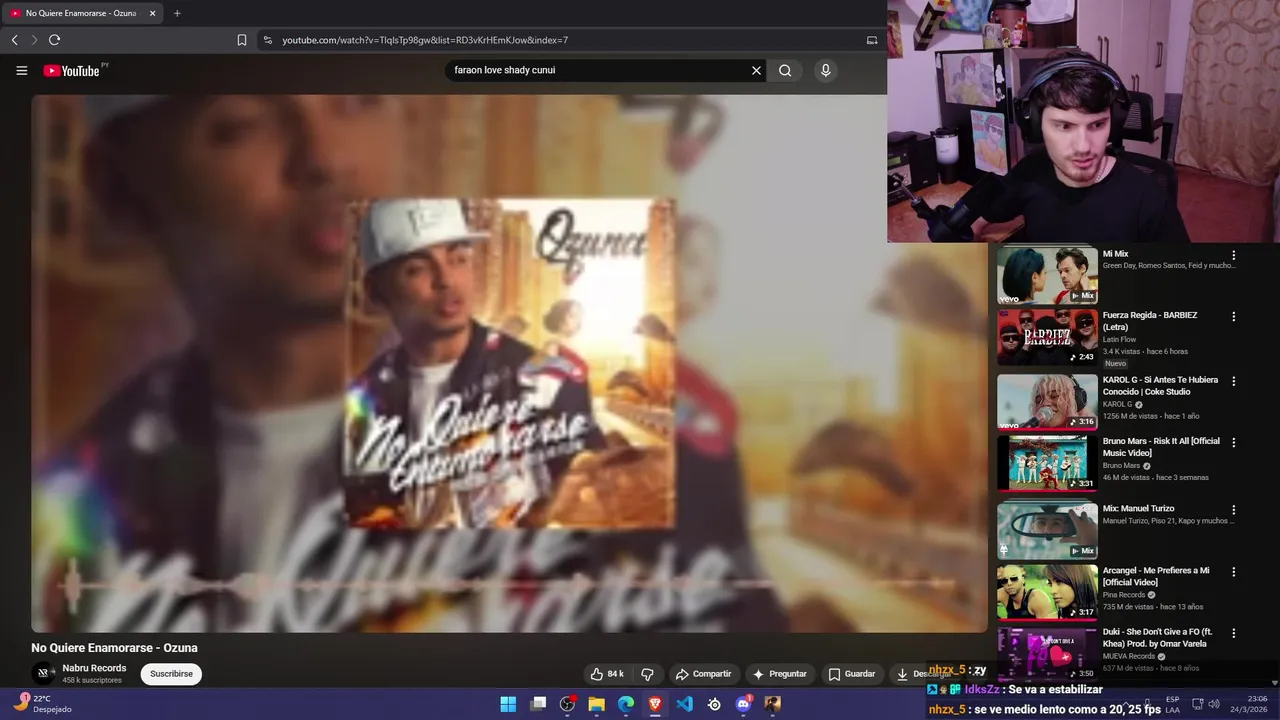Clear the search box with the X
The width and height of the screenshot is (1280, 720).
[x=756, y=70]
